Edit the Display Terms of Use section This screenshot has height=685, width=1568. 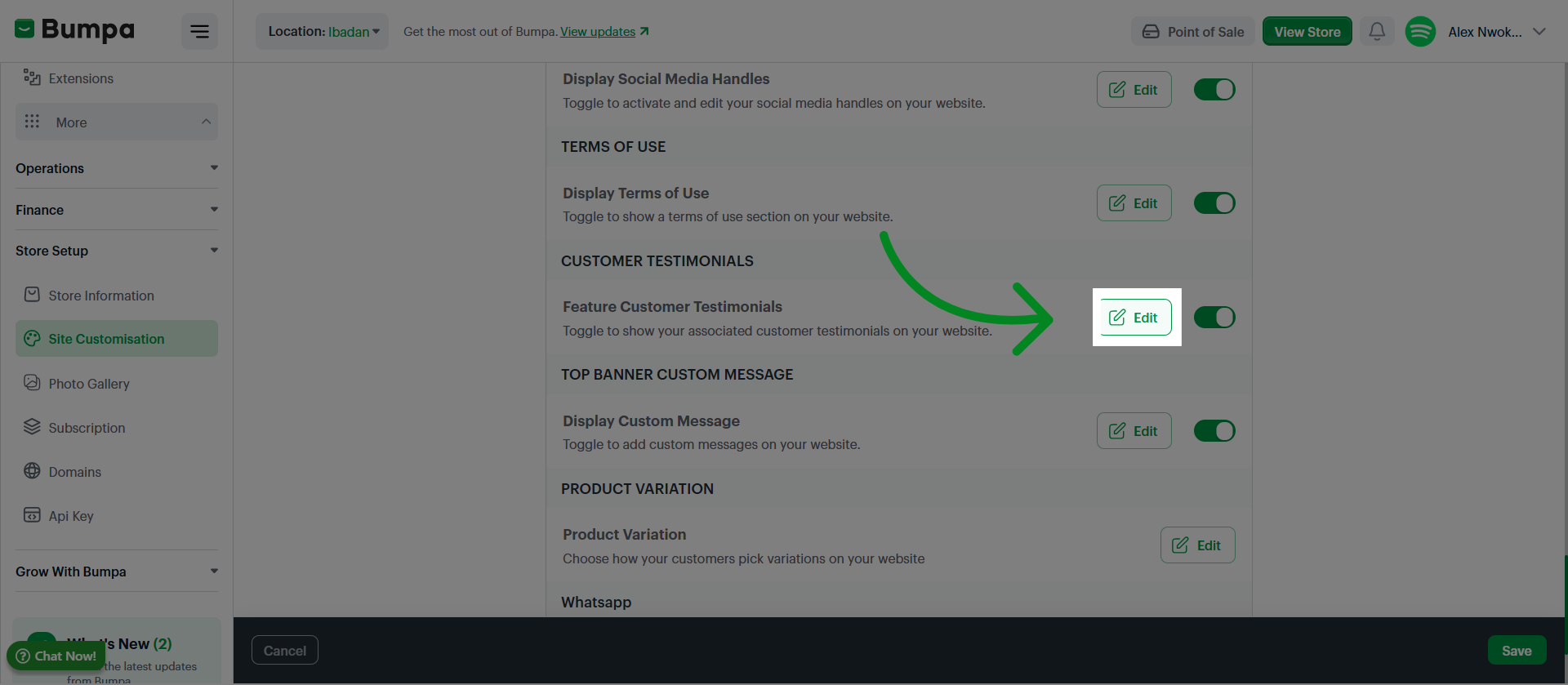[1134, 203]
